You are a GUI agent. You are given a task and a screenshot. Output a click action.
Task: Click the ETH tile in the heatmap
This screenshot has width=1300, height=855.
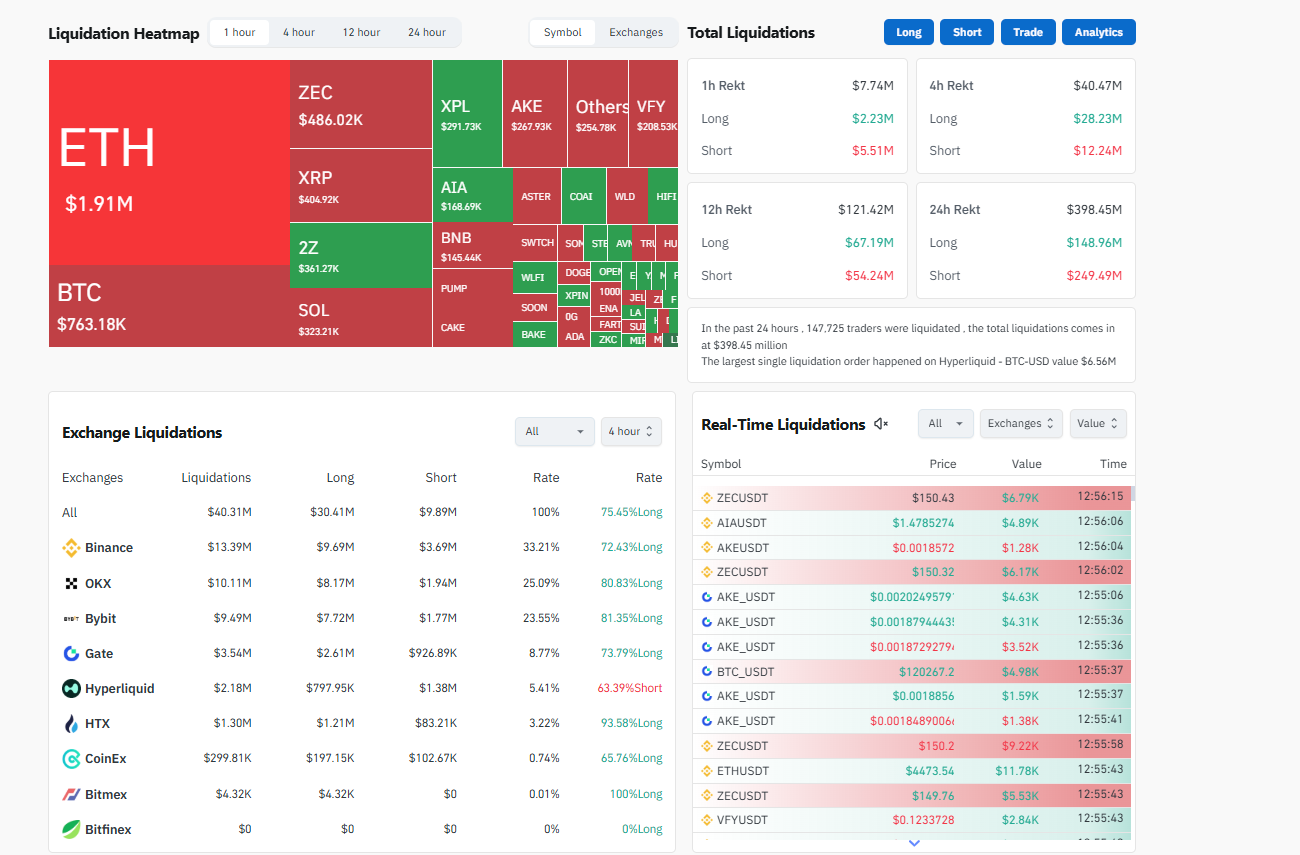click(x=168, y=162)
